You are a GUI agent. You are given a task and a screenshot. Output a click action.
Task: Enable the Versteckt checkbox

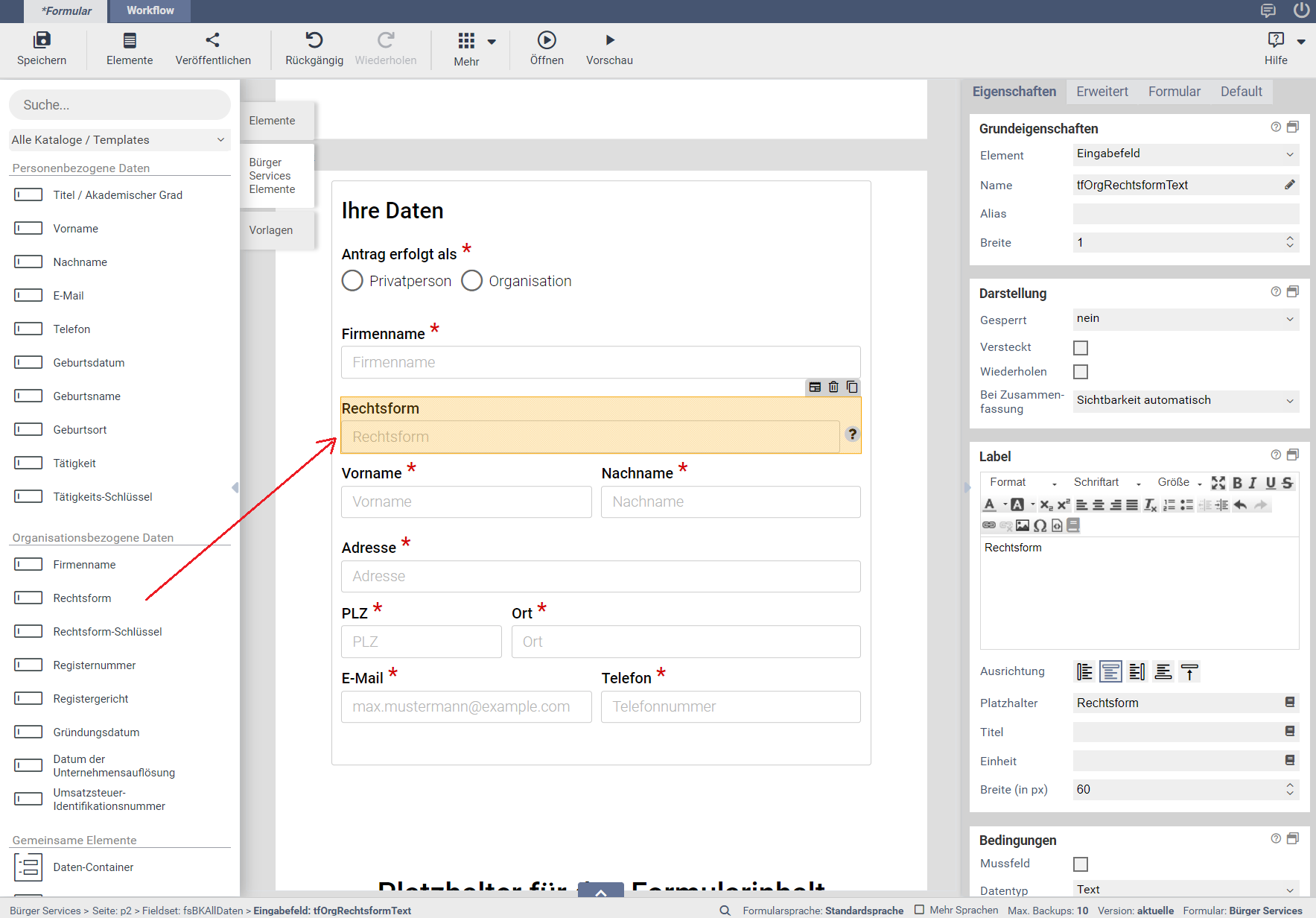(1080, 348)
